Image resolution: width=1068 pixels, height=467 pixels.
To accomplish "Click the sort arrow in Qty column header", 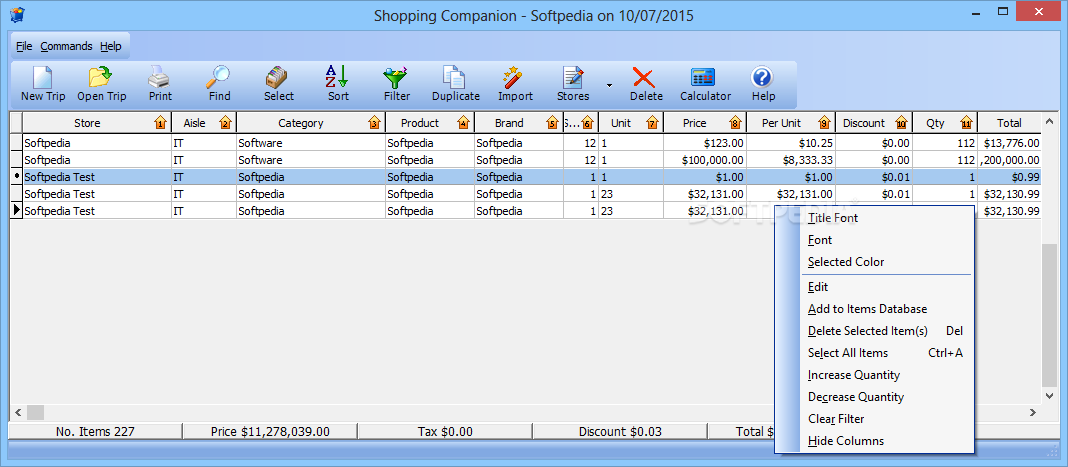I will click(x=966, y=123).
